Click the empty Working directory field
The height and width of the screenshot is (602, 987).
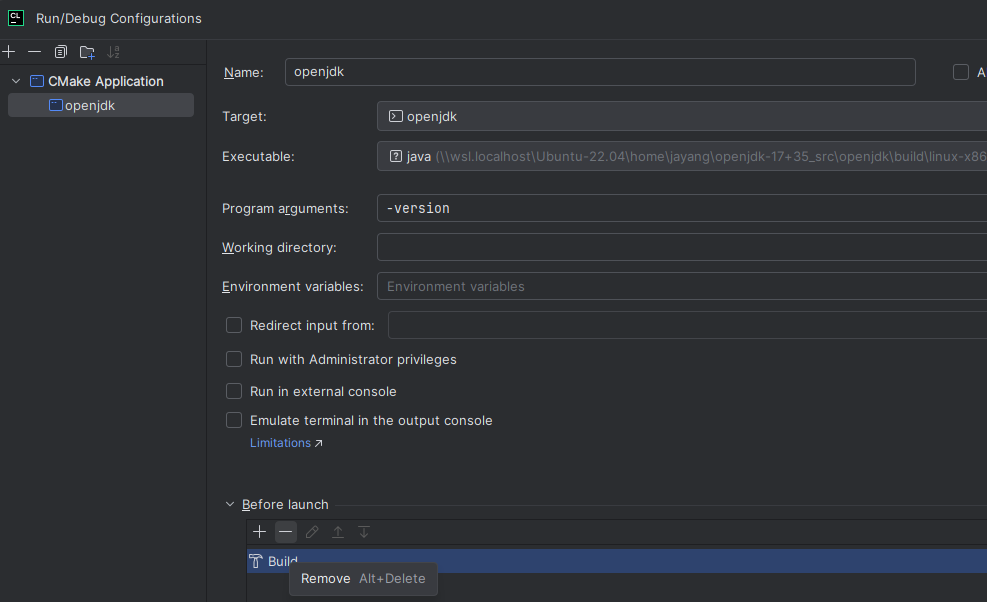click(682, 247)
